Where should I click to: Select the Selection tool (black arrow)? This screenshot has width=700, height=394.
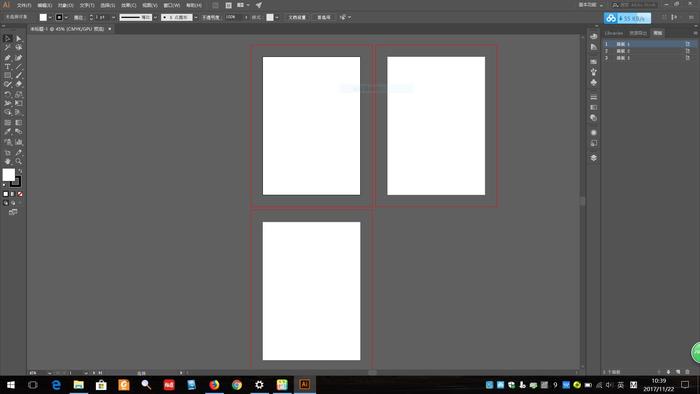[x=8, y=38]
